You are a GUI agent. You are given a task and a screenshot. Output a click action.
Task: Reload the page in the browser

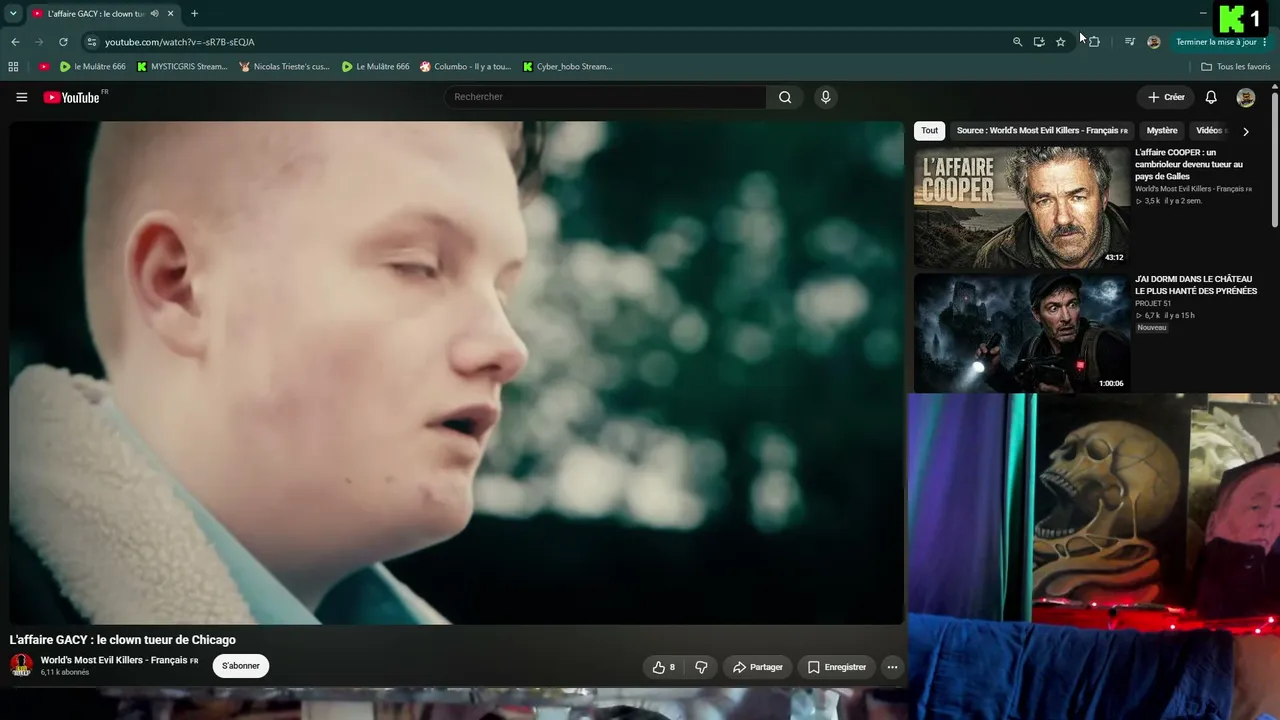coord(63,42)
